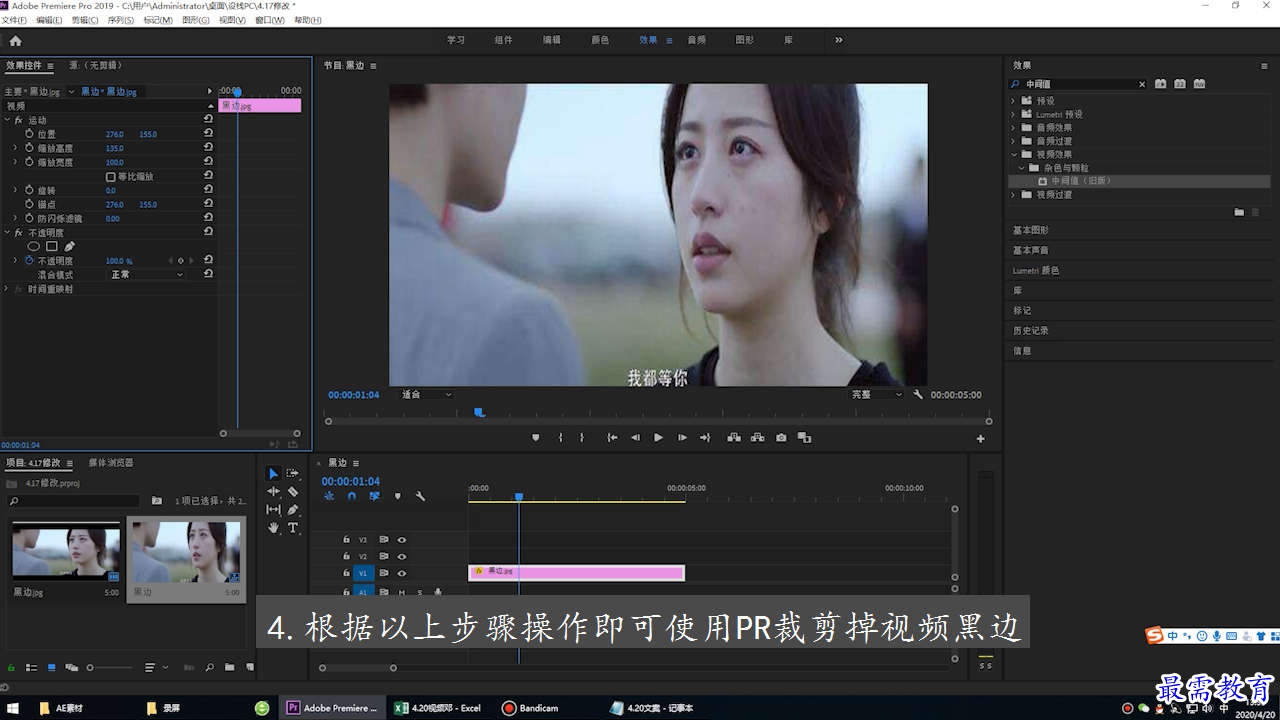Open the 序列 menu
This screenshot has width=1280, height=720.
point(120,20)
